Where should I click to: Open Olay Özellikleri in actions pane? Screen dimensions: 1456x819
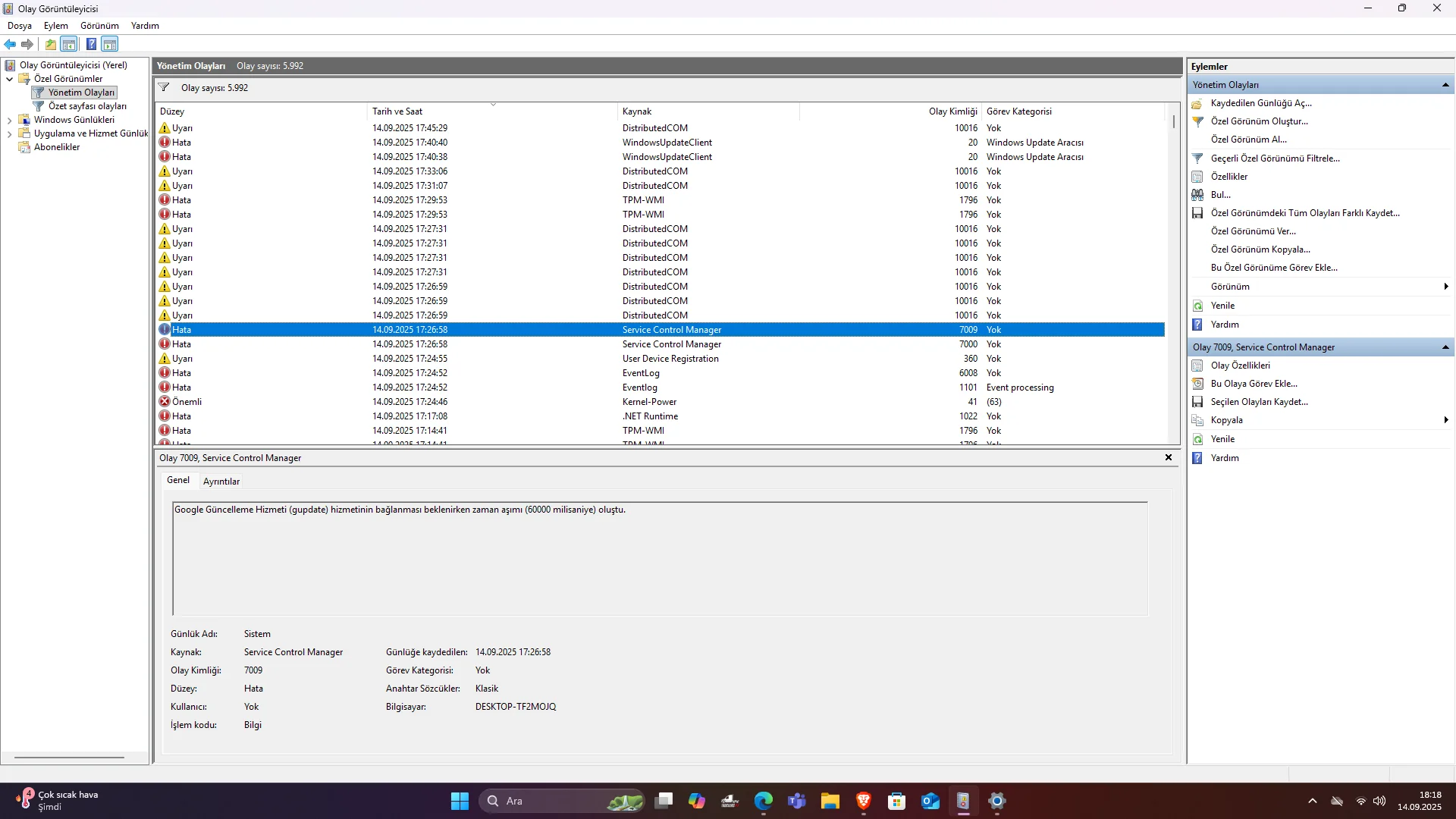tap(1240, 366)
